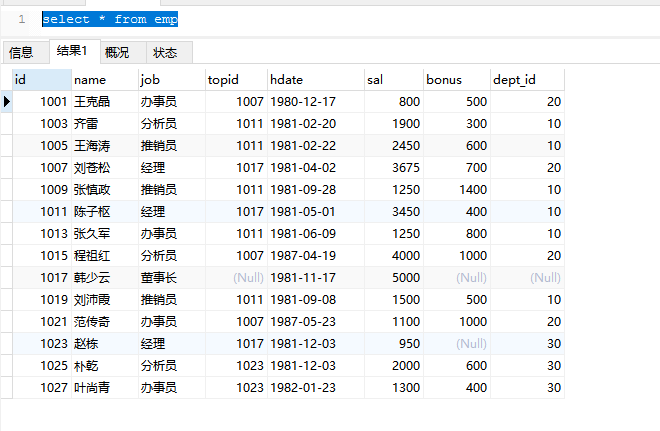Screen dimensions: 660x431
Task: Select the name cell 范传奇
Action: (x=105, y=322)
